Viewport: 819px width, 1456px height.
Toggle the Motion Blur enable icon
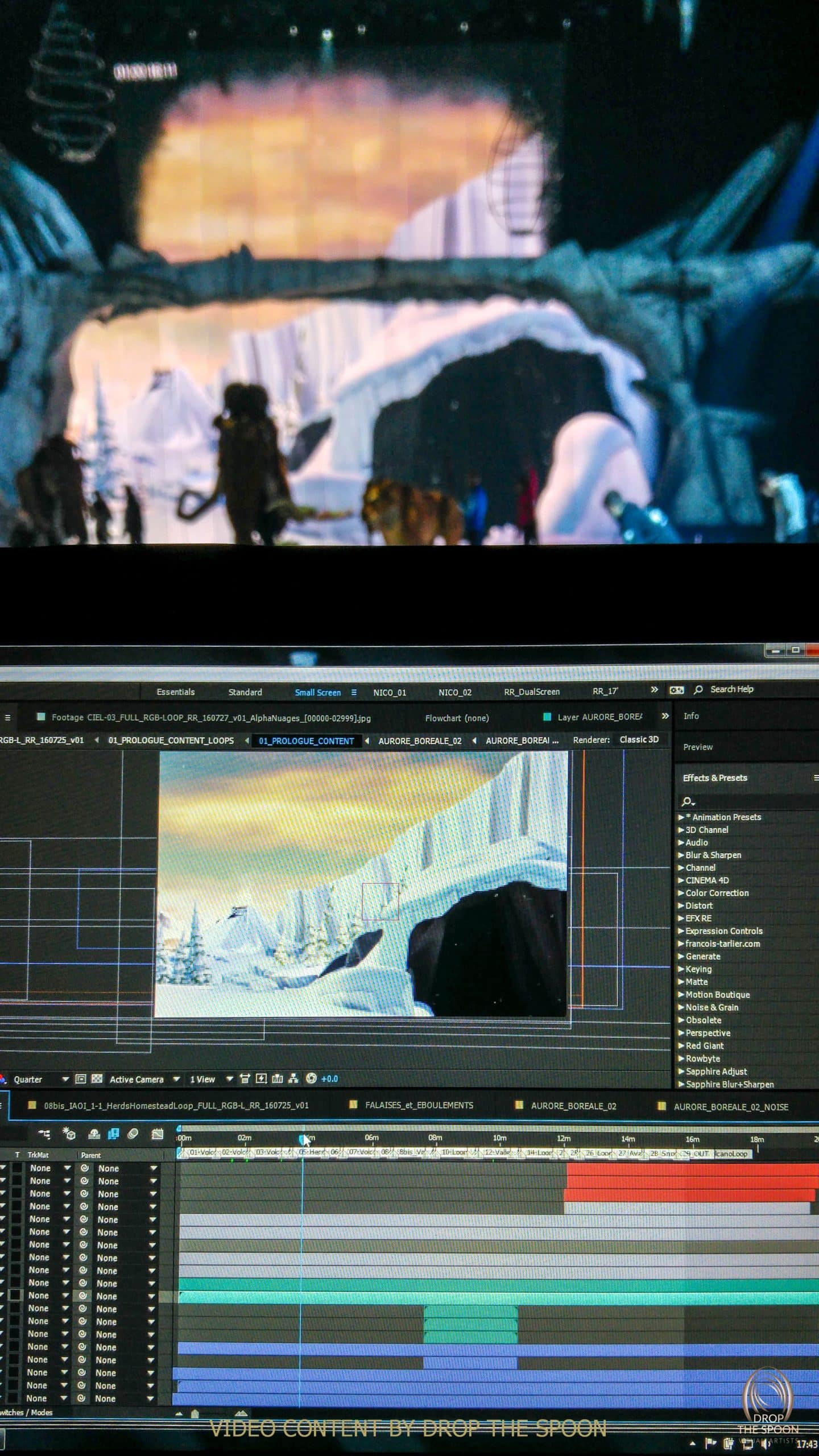coord(133,1134)
